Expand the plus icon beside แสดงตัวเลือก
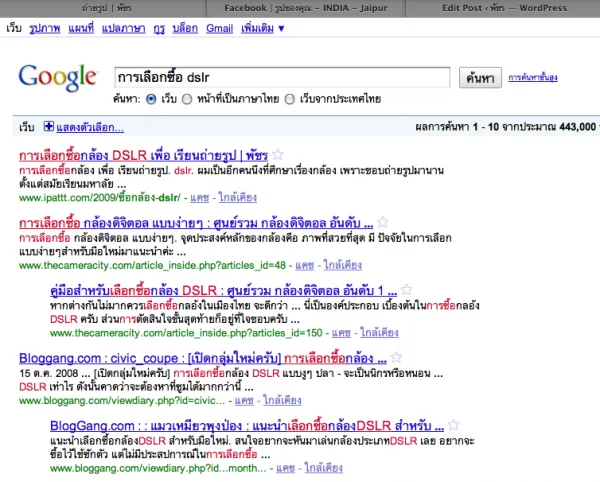The image size is (600, 482). click(49, 126)
